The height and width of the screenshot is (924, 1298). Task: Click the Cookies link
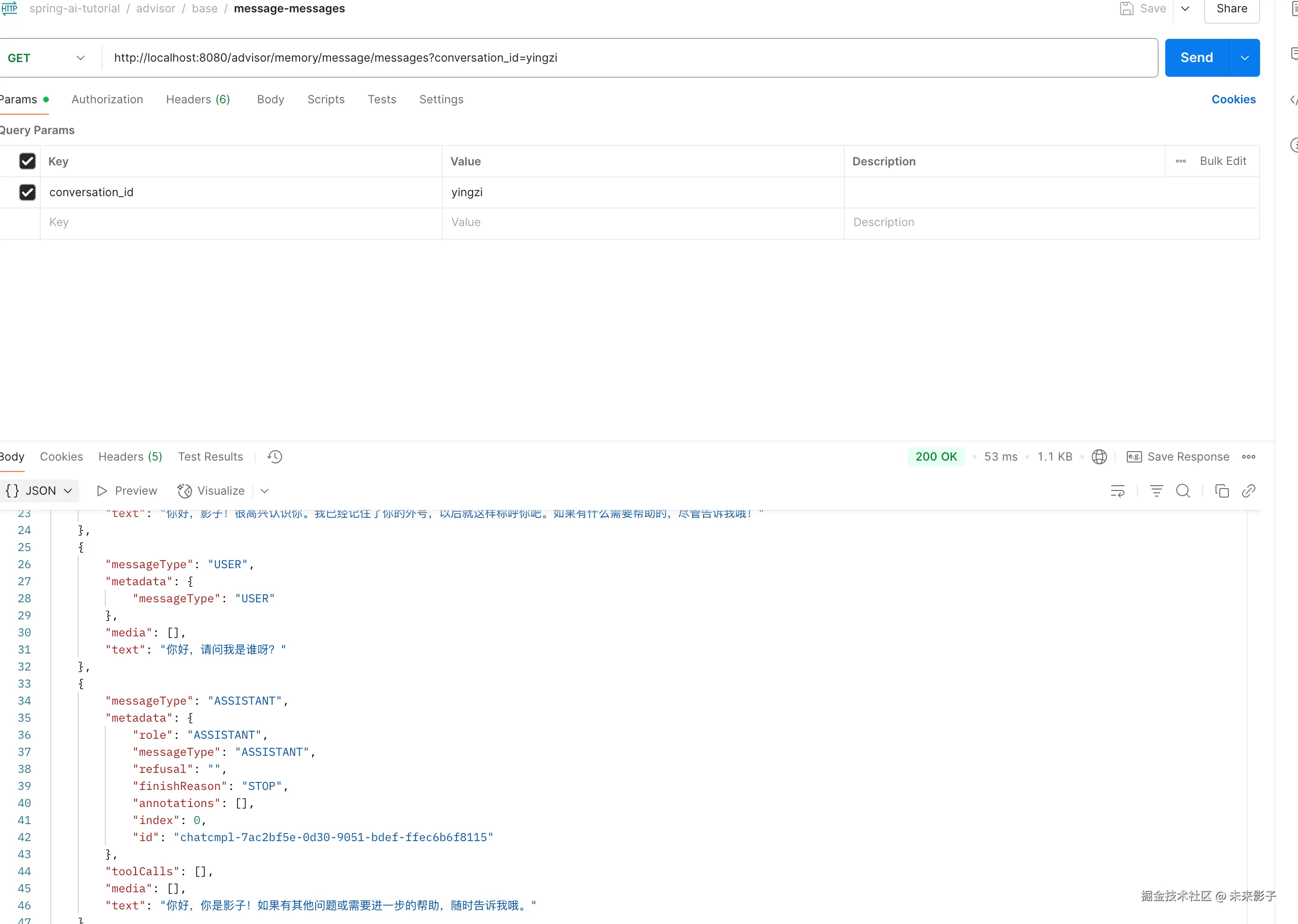[x=1233, y=100]
